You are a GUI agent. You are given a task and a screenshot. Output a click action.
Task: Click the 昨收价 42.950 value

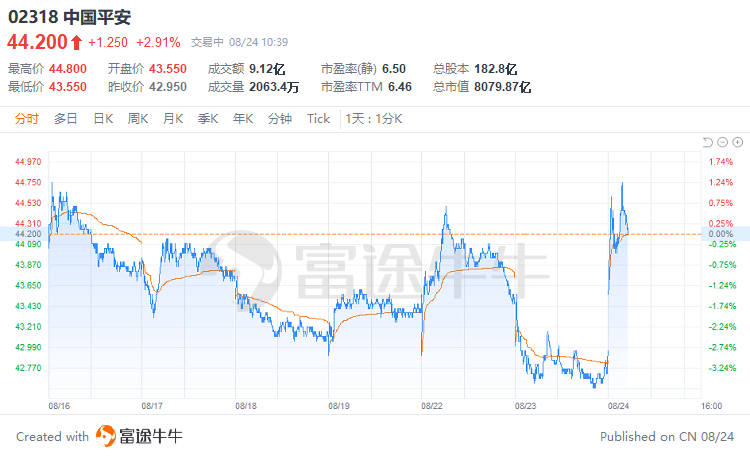pyautogui.click(x=167, y=87)
